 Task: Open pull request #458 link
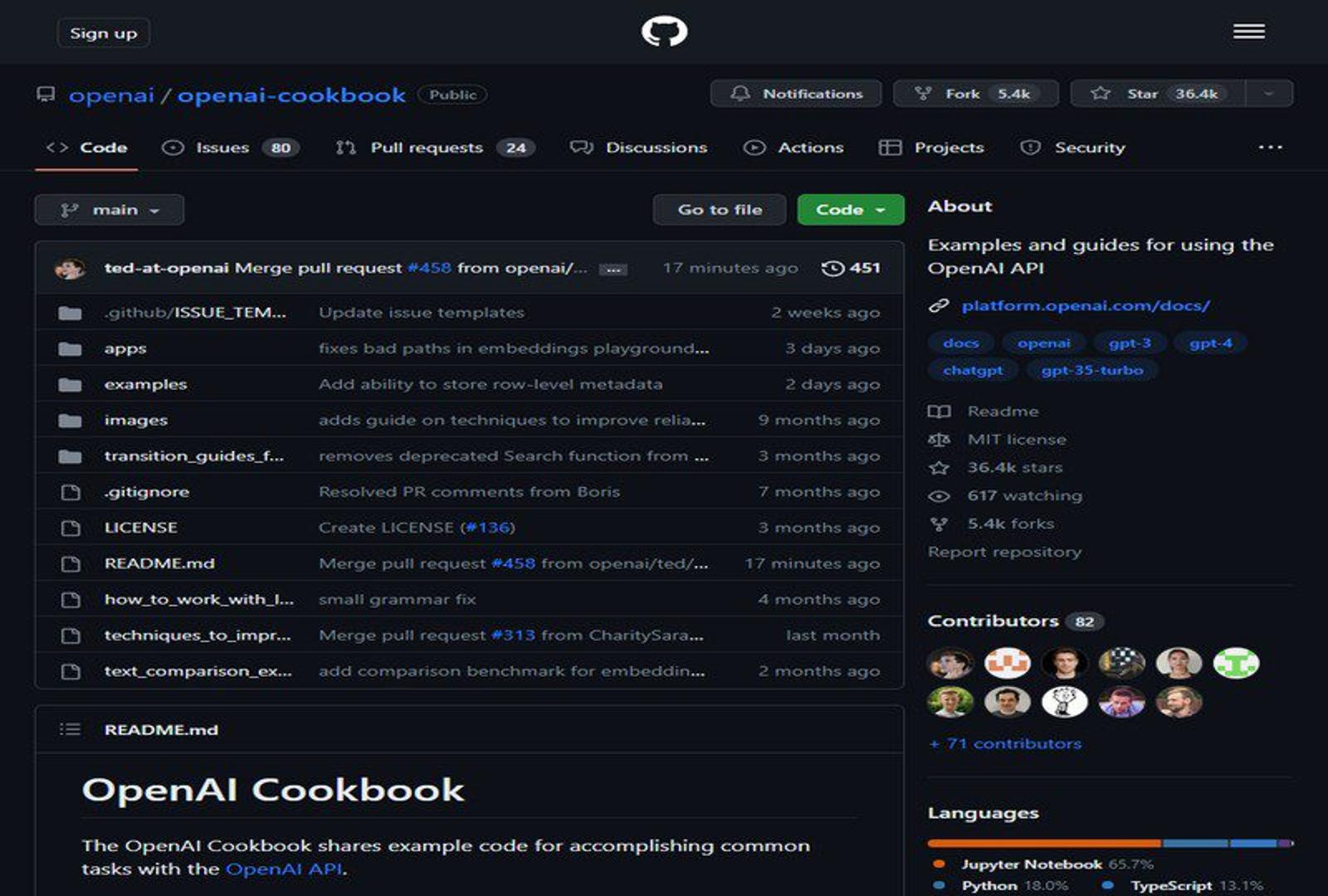(x=432, y=268)
